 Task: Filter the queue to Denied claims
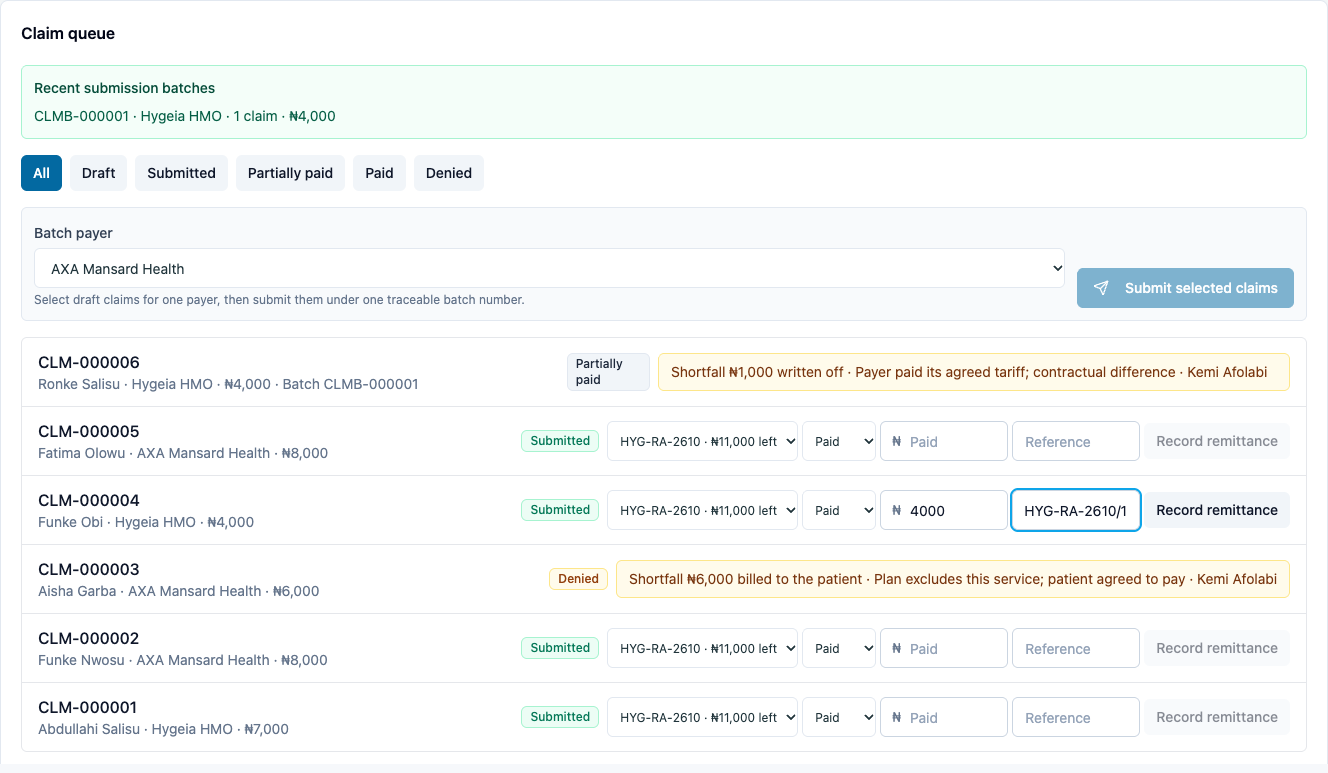click(x=449, y=173)
